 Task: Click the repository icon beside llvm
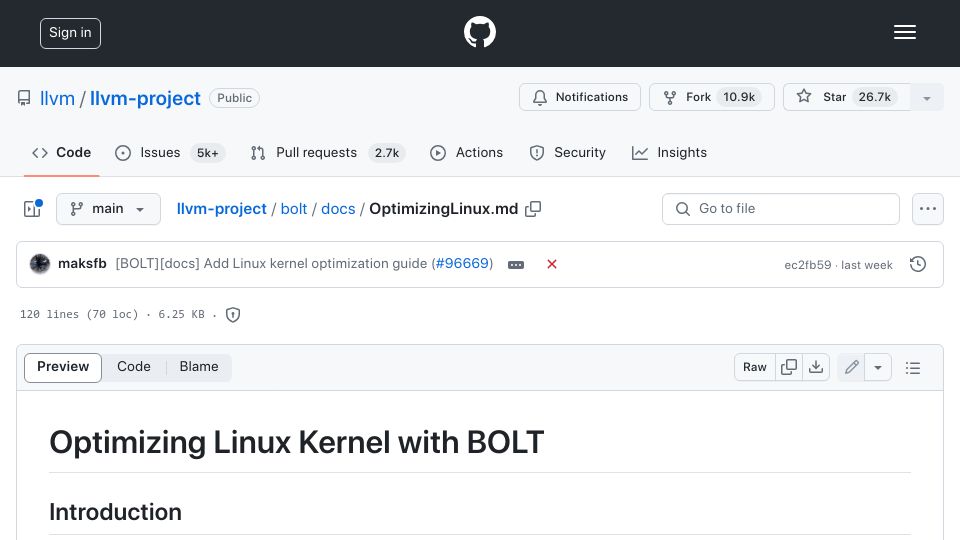(24, 98)
